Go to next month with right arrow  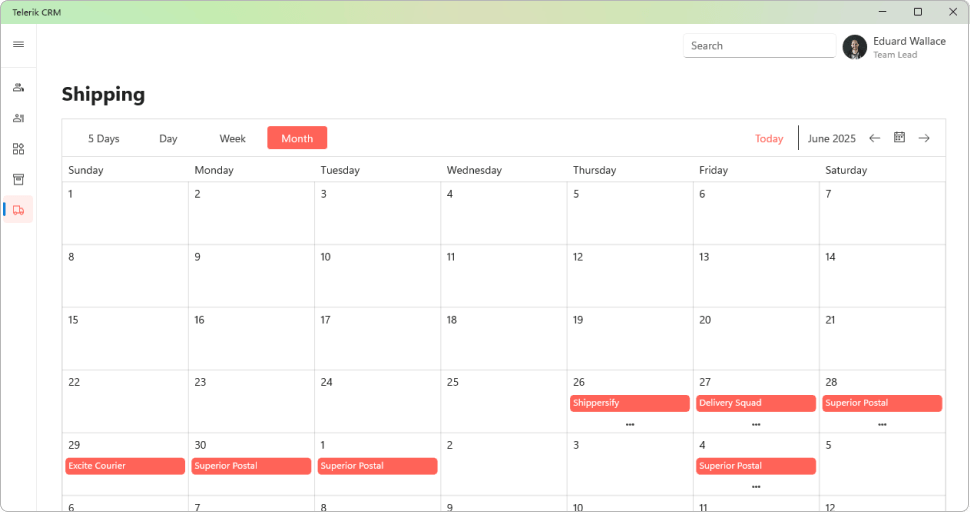click(924, 138)
